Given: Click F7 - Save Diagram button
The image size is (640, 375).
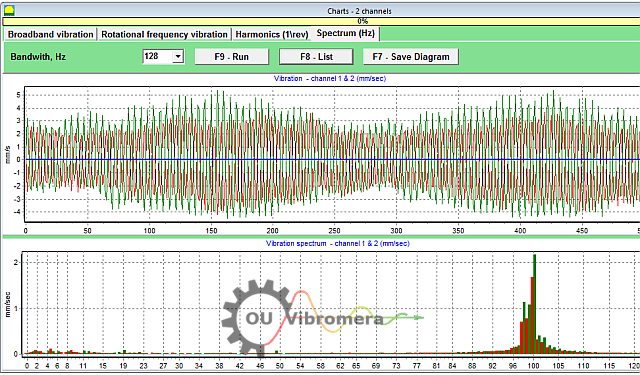Looking at the screenshot, I should coord(411,57).
